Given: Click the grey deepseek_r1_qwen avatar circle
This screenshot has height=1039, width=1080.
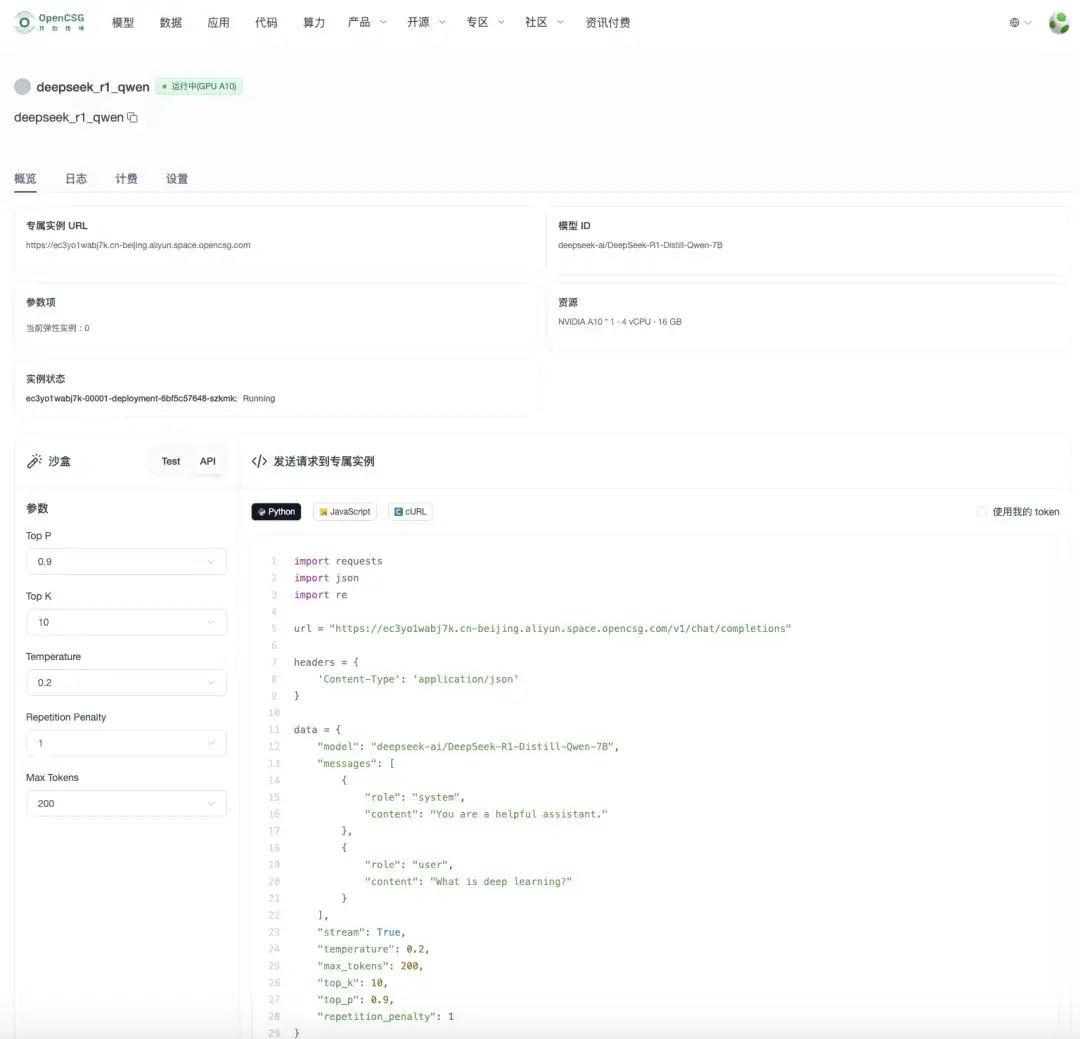Looking at the screenshot, I should pyautogui.click(x=22, y=87).
